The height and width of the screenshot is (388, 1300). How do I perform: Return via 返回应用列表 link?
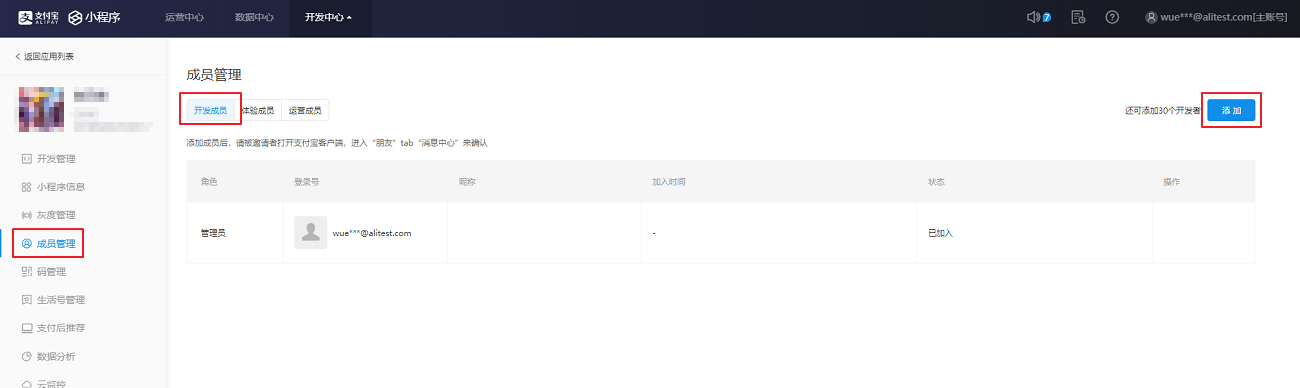[44, 56]
